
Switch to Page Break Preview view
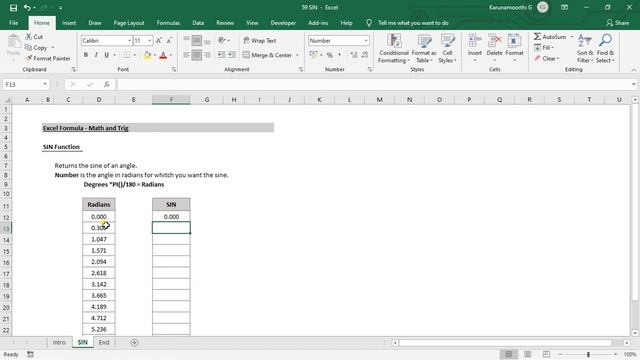[547, 354]
